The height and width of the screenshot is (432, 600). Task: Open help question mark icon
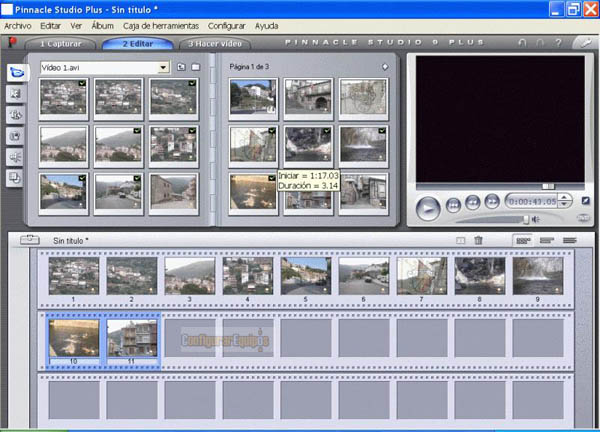tap(559, 43)
